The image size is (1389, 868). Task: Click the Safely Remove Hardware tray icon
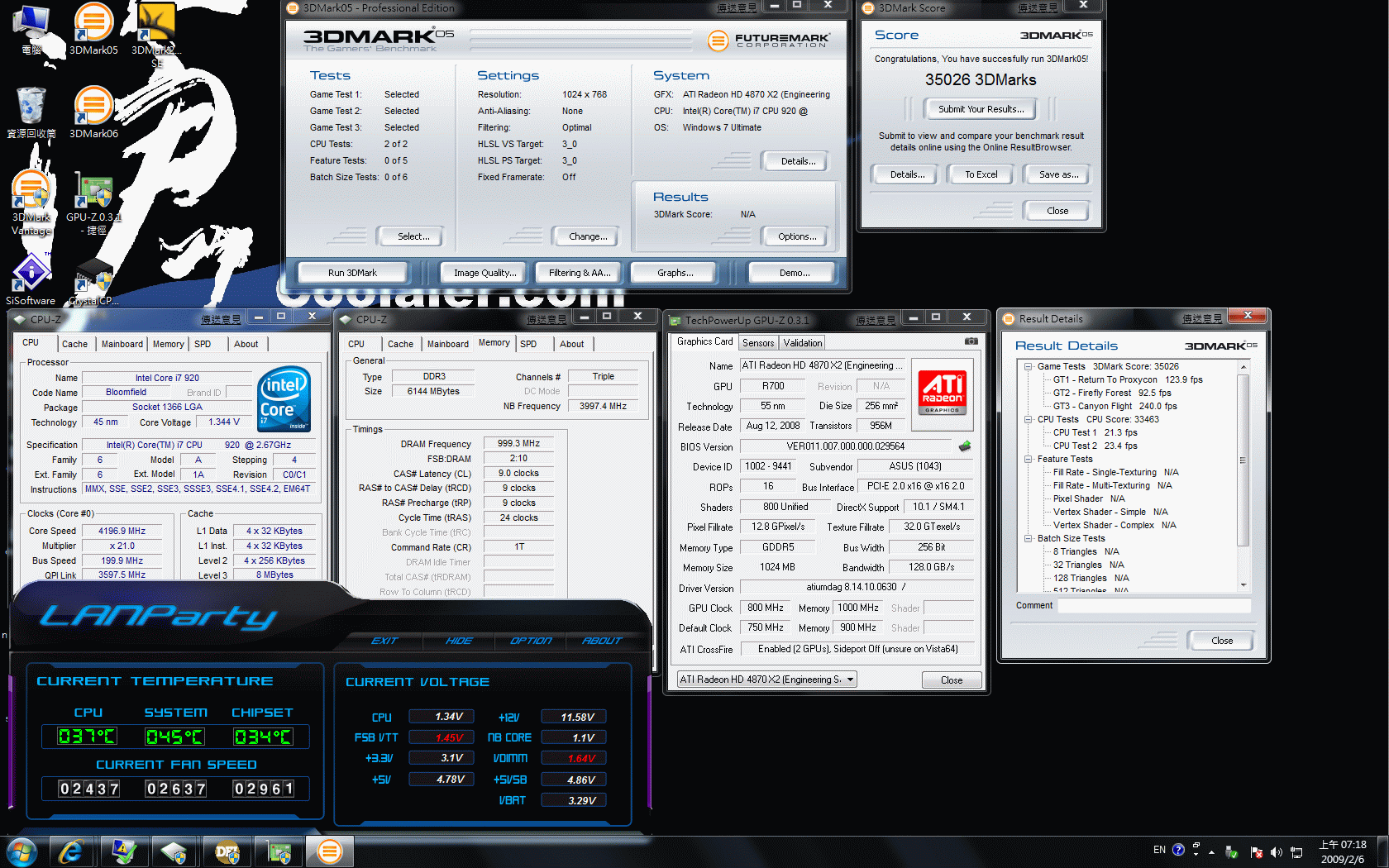[x=1232, y=852]
